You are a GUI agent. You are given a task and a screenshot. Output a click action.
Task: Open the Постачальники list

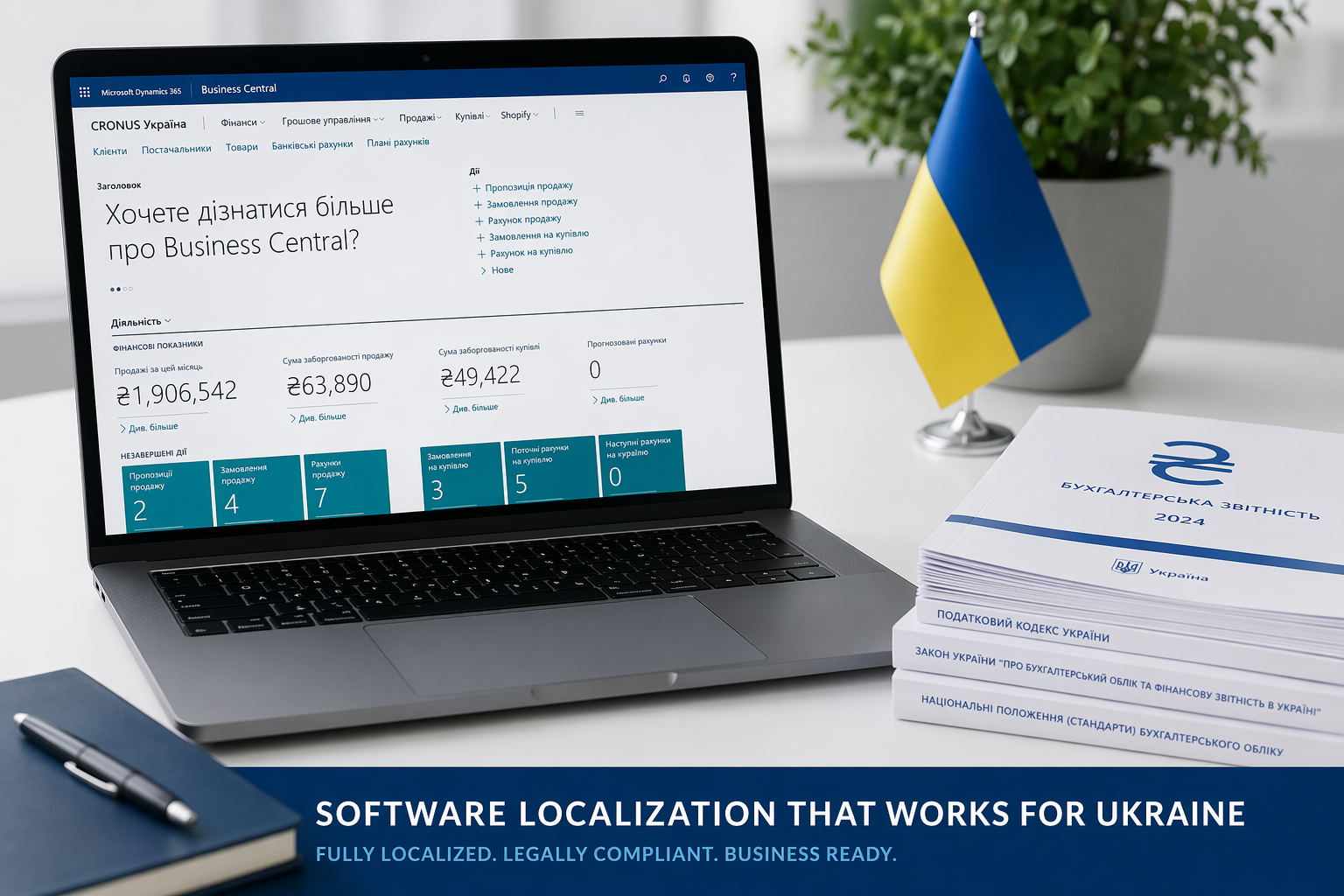[x=177, y=149]
